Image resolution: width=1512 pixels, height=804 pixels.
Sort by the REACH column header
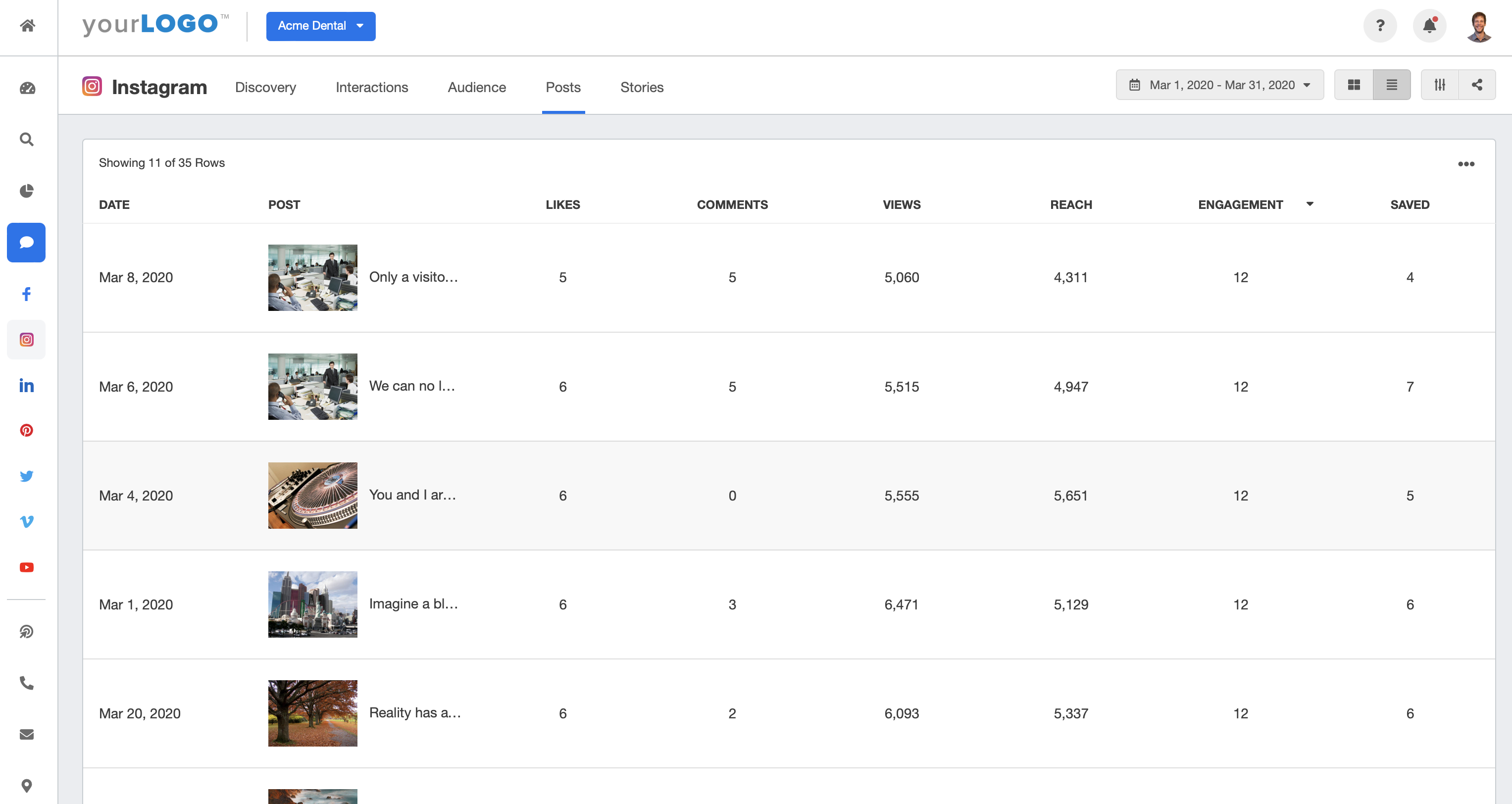[x=1070, y=205]
